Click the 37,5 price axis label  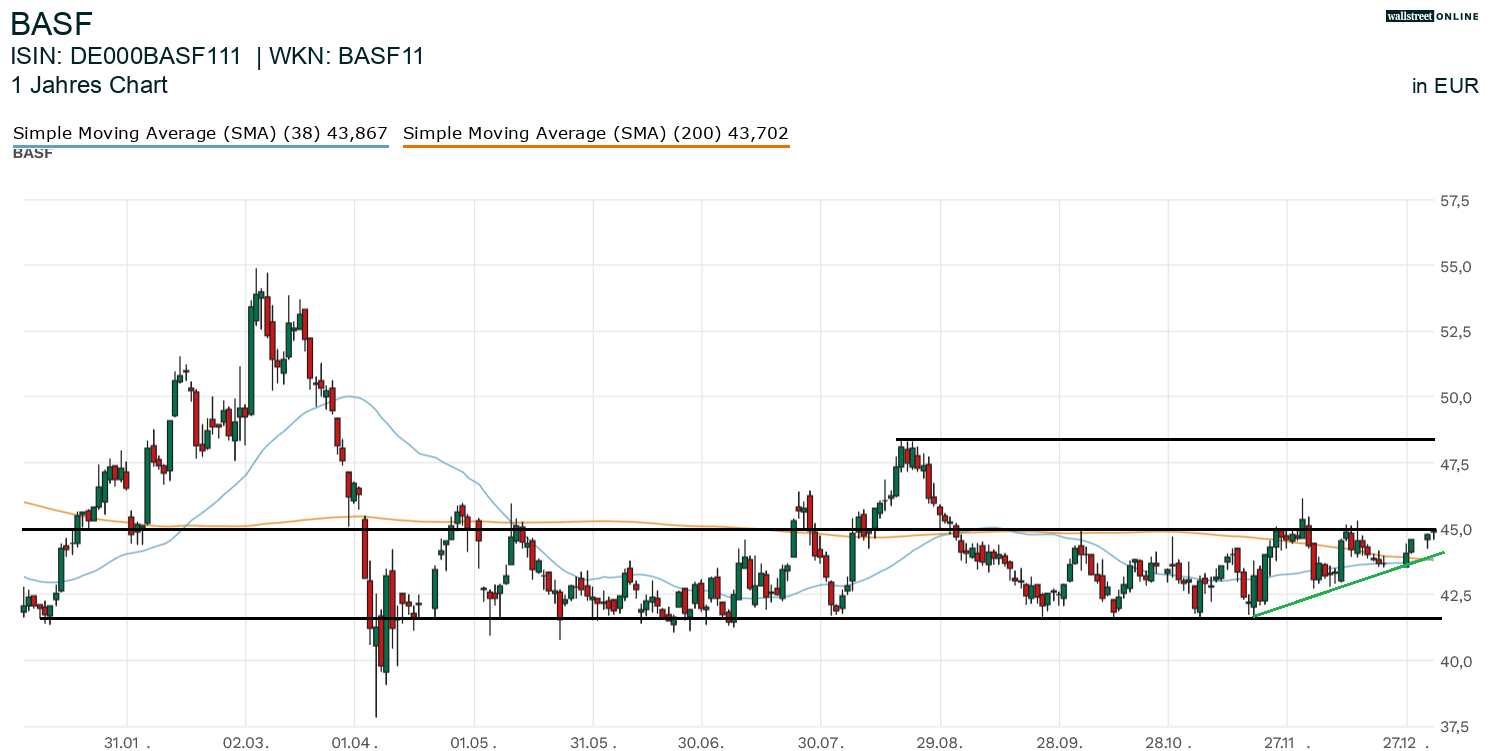tap(1454, 725)
